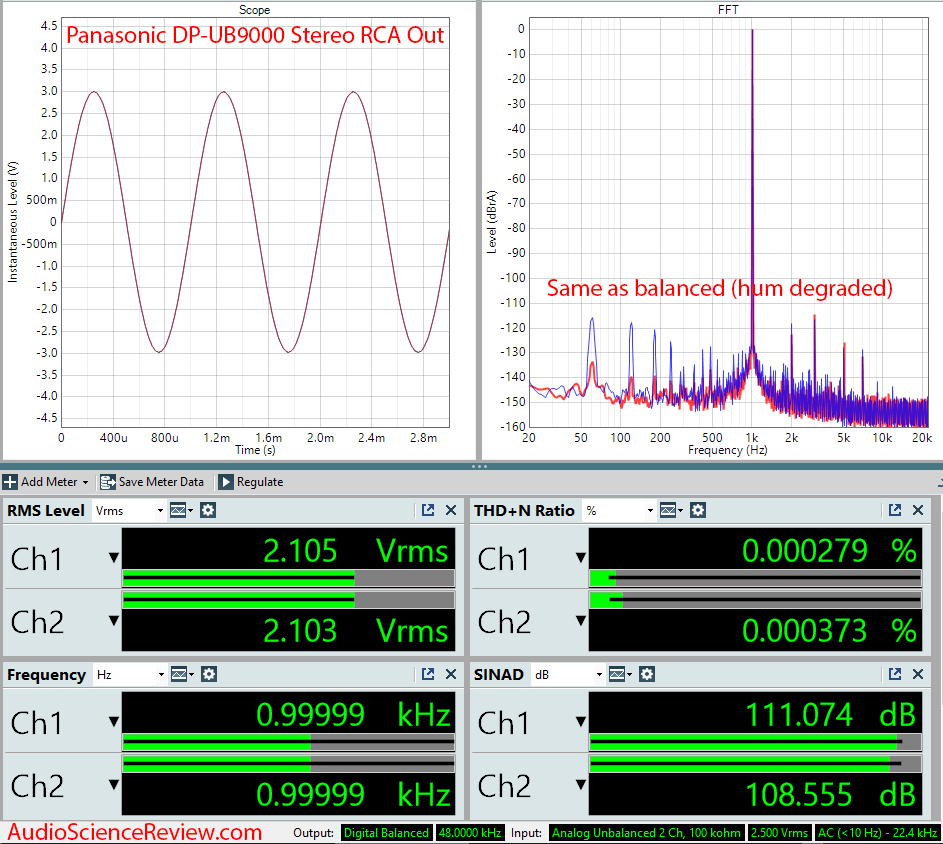
Task: Click THD+N Ch2 reading 0.000373 %
Action: pos(829,630)
